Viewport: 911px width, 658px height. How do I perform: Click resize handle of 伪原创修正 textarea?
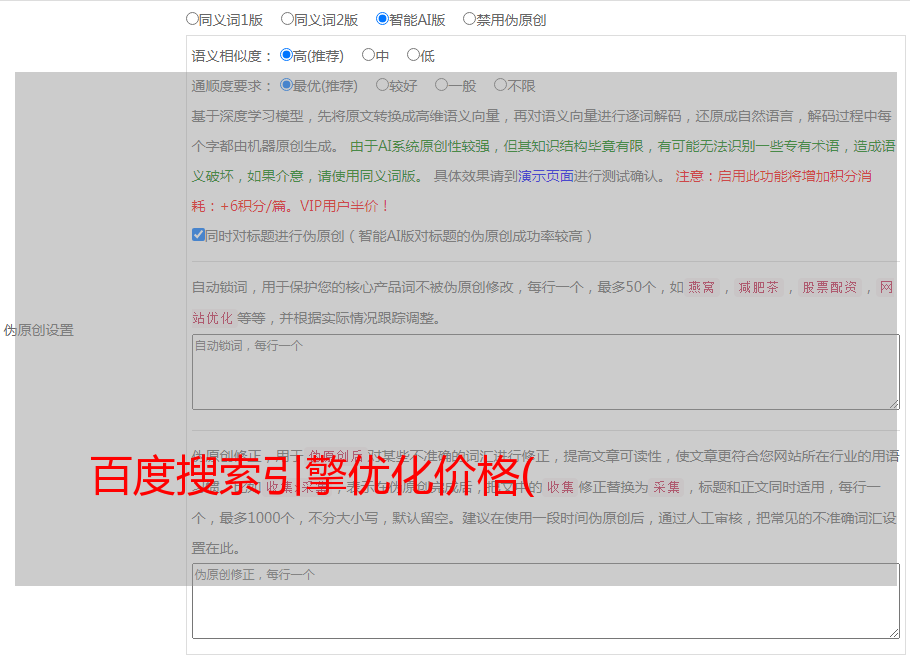pos(894,633)
